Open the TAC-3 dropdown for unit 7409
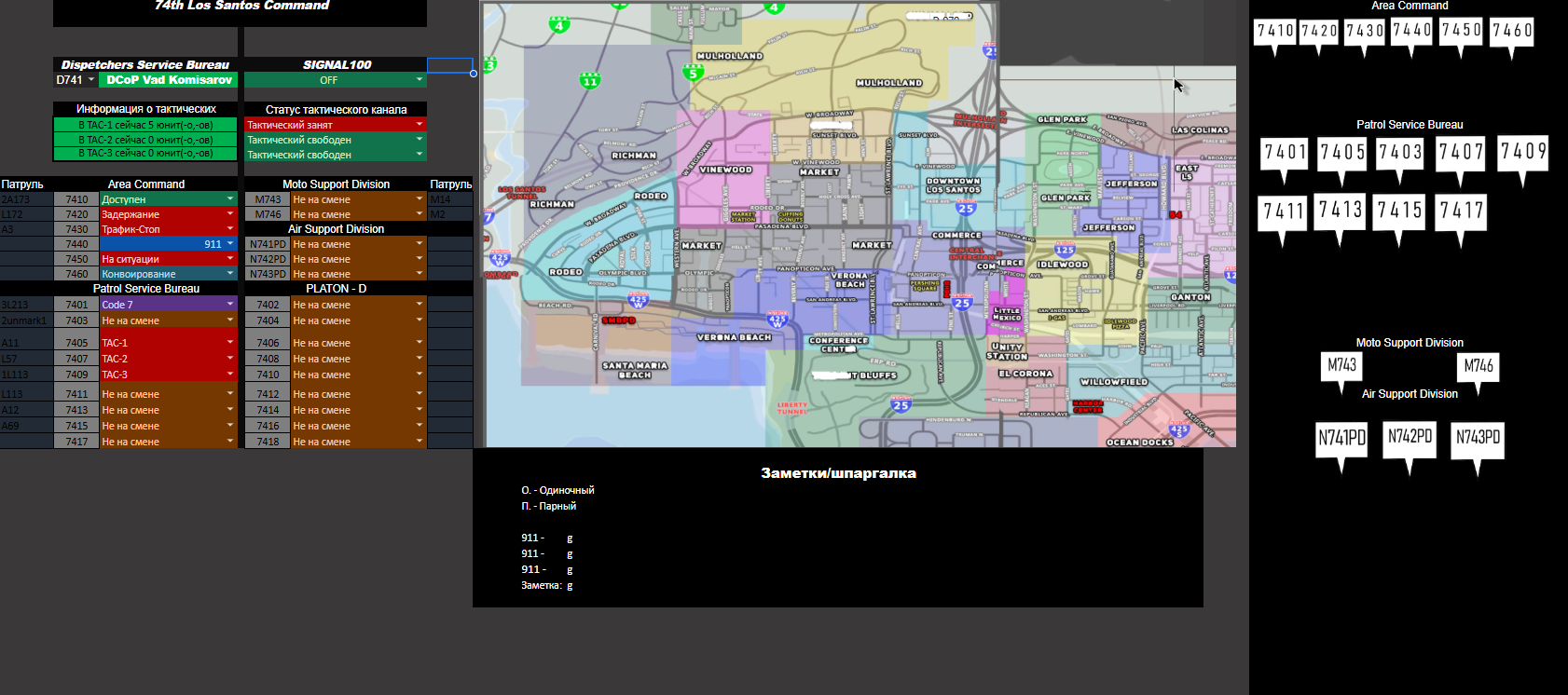This screenshot has width=1568, height=695. [x=230, y=374]
